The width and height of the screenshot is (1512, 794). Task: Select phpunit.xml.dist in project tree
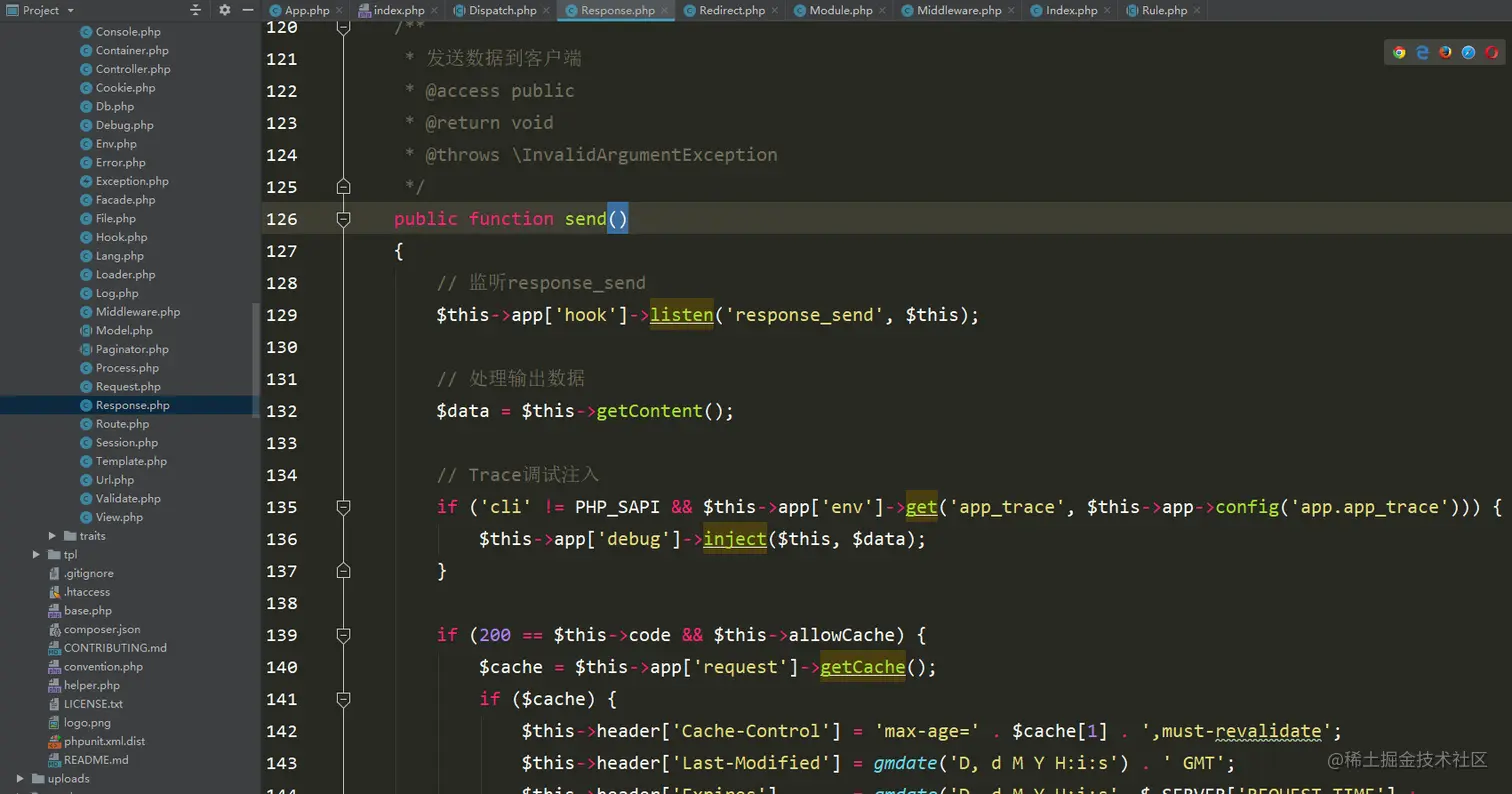pyautogui.click(x=104, y=741)
